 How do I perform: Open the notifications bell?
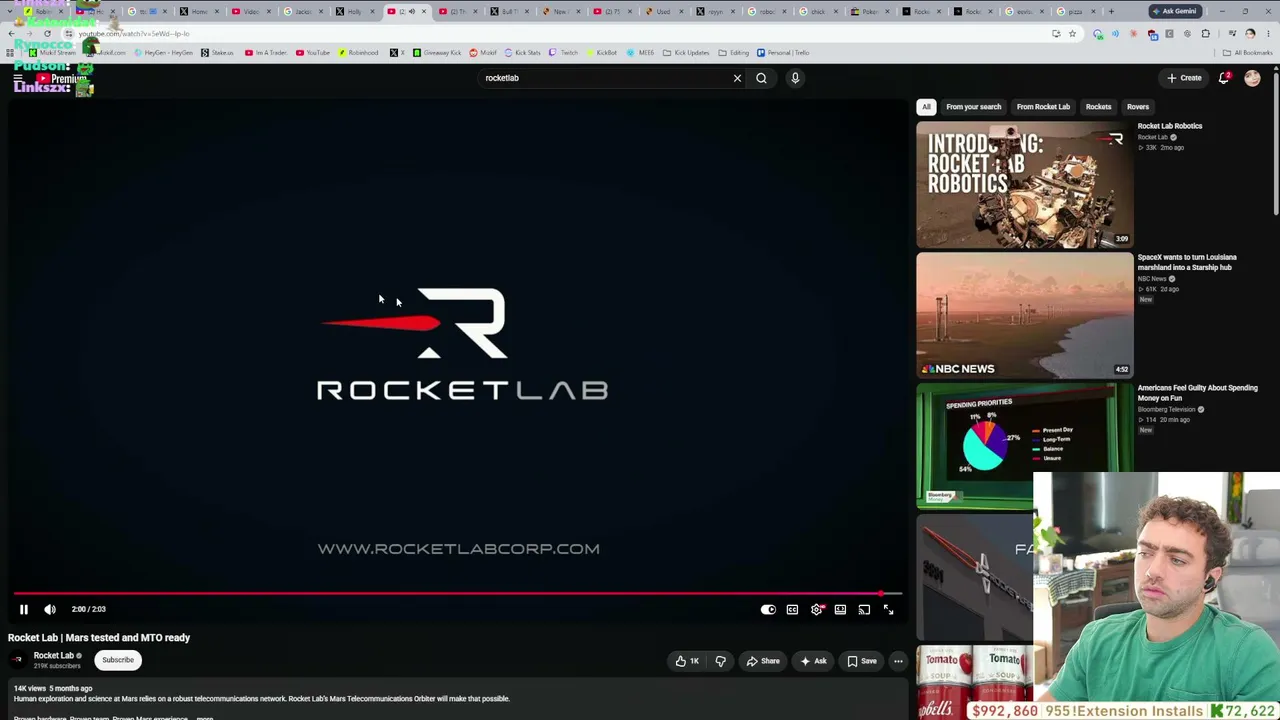1224,78
